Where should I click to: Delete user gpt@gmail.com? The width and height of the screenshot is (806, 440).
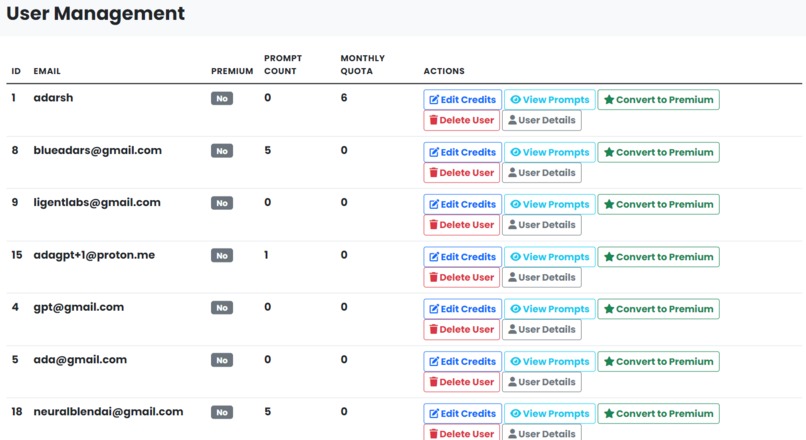point(462,329)
